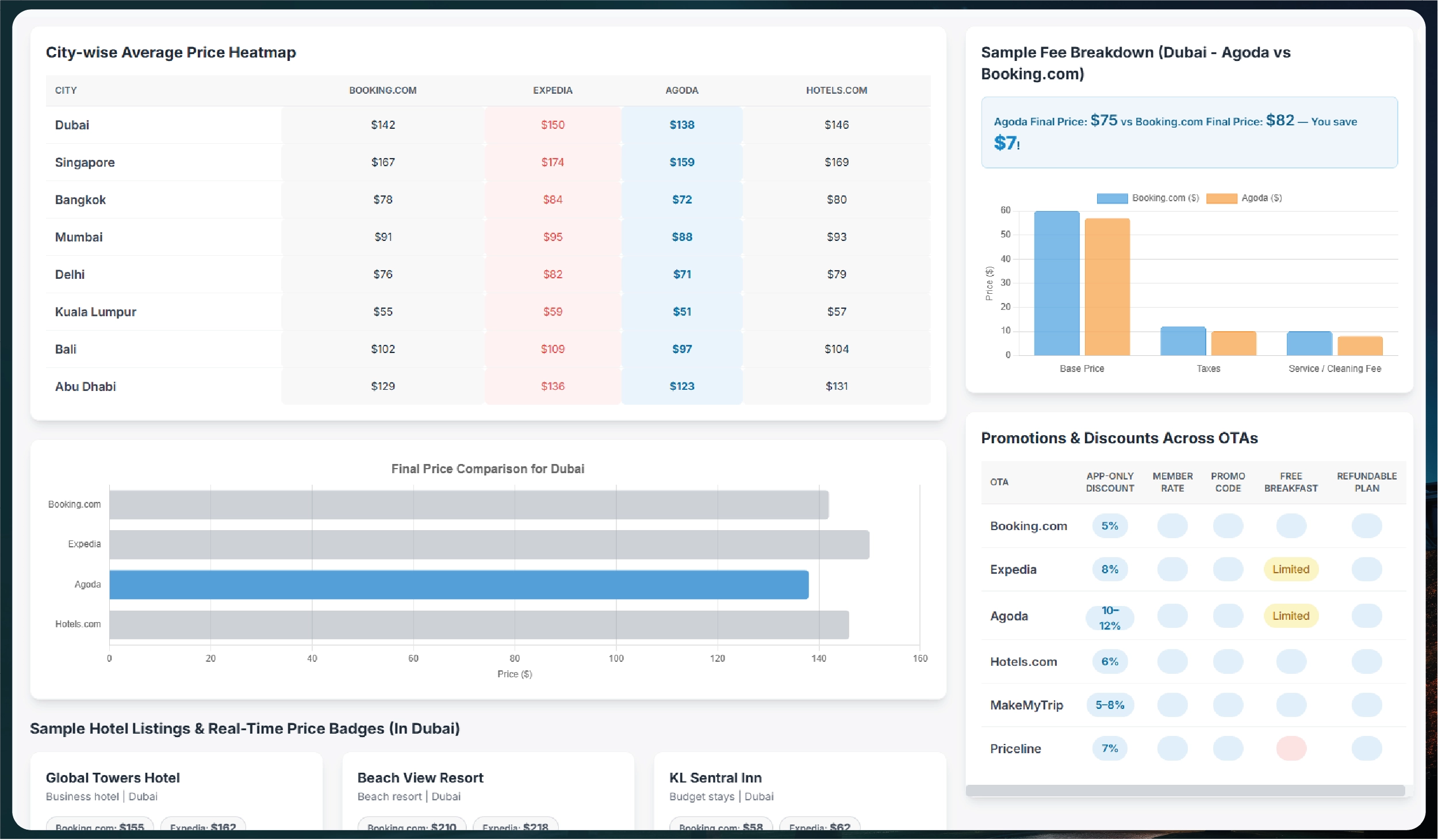Click Priceline's pink free breakfast badge
The width and height of the screenshot is (1438, 840).
[1291, 749]
